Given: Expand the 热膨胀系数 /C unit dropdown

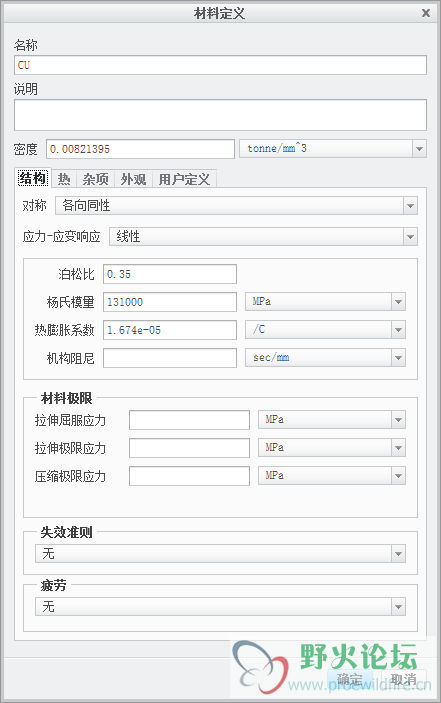Looking at the screenshot, I should [x=325, y=330].
